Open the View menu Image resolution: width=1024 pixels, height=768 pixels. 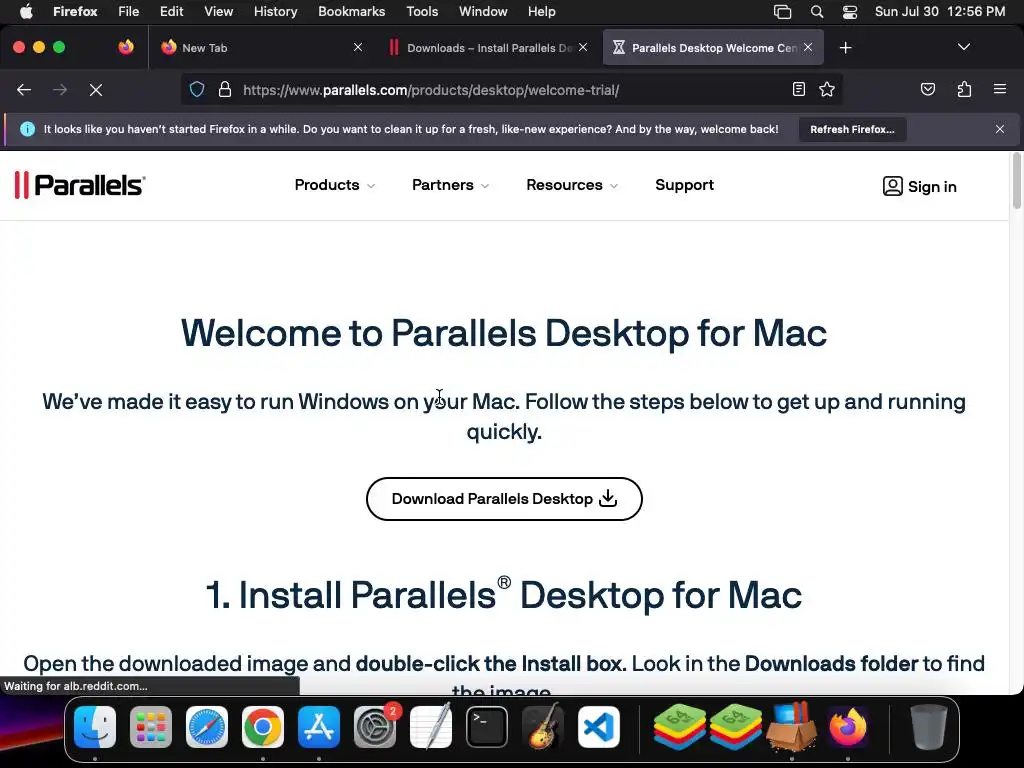219,12
